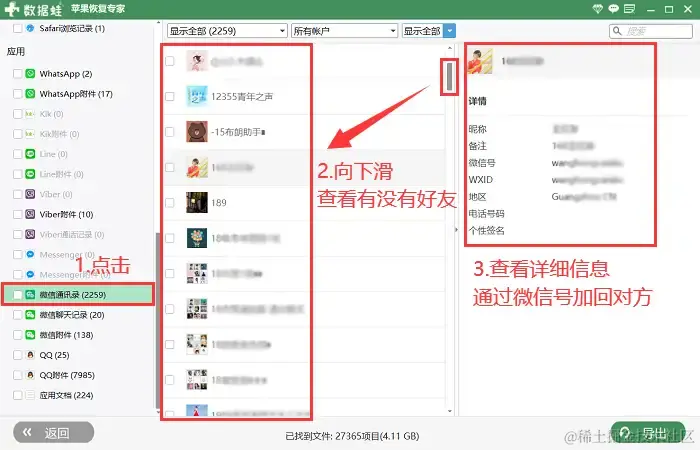The width and height of the screenshot is (700, 450).
Task: Select the 12355青年之声 contact row
Action: coord(303,96)
